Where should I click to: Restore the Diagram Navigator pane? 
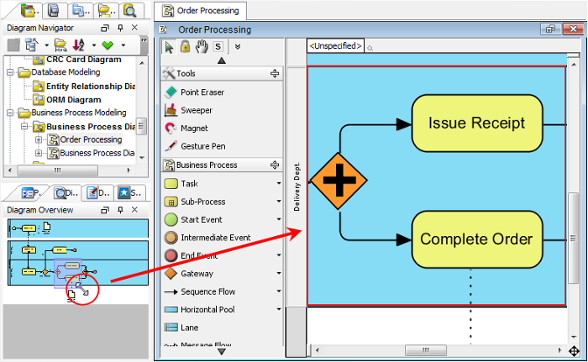click(x=105, y=28)
